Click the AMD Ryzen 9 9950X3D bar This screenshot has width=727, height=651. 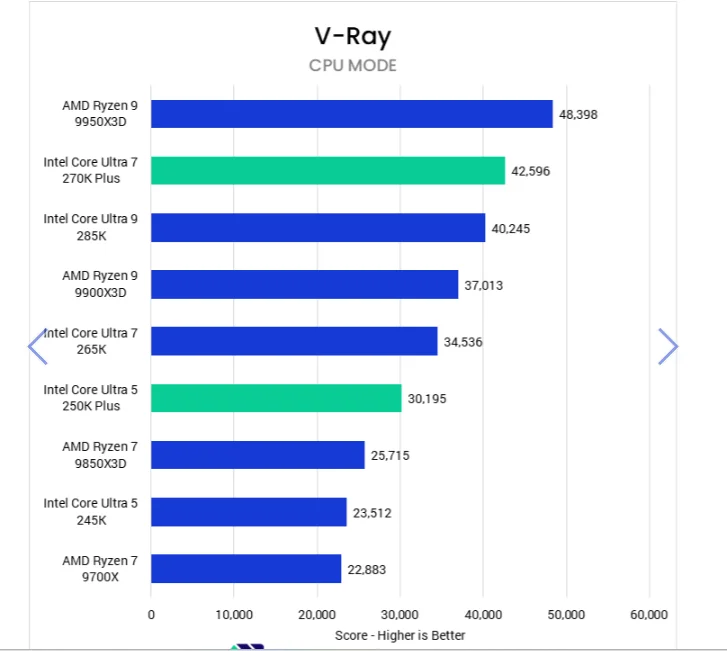pos(352,114)
